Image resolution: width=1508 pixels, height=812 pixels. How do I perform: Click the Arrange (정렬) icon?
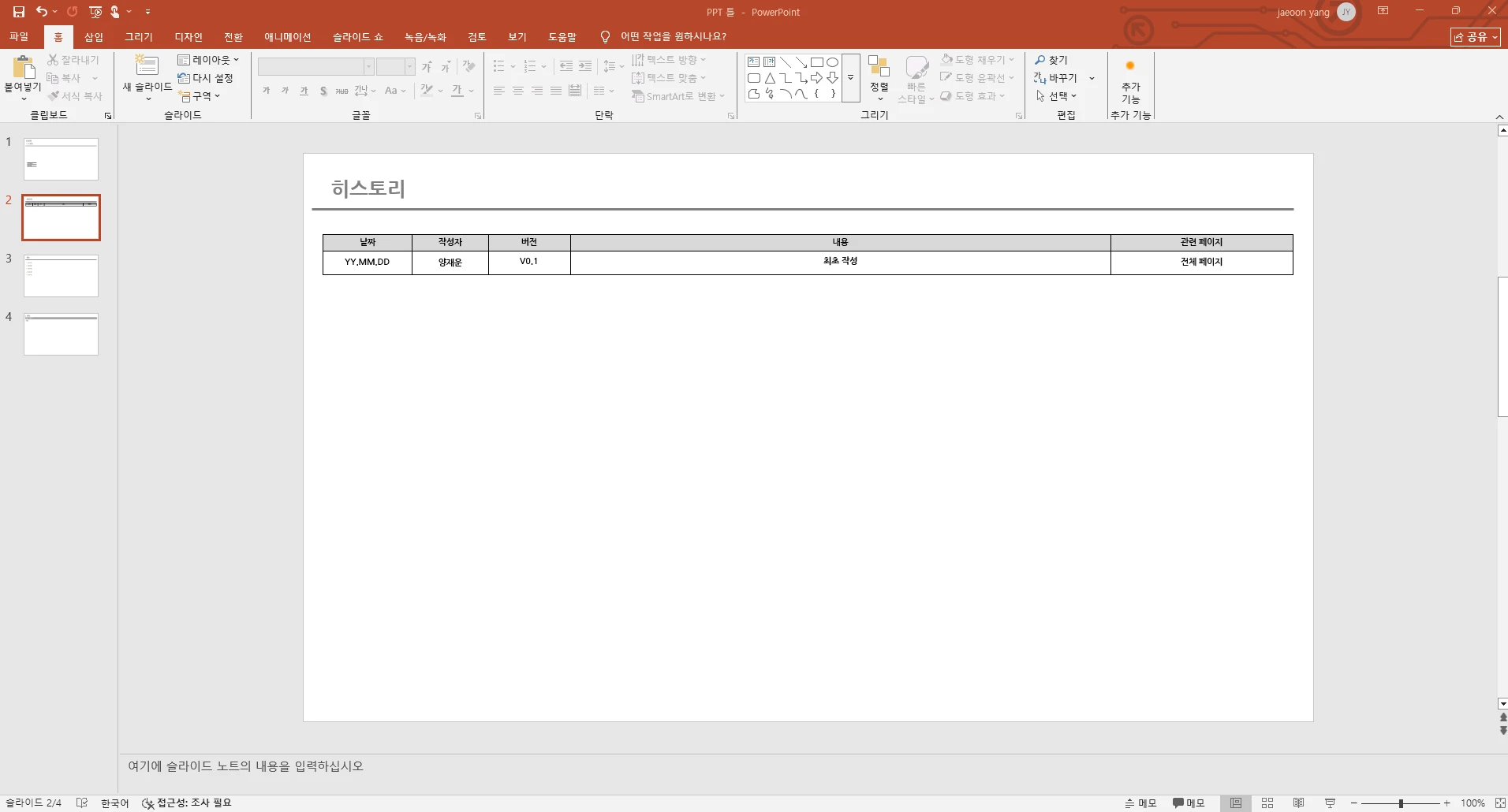coord(879,66)
